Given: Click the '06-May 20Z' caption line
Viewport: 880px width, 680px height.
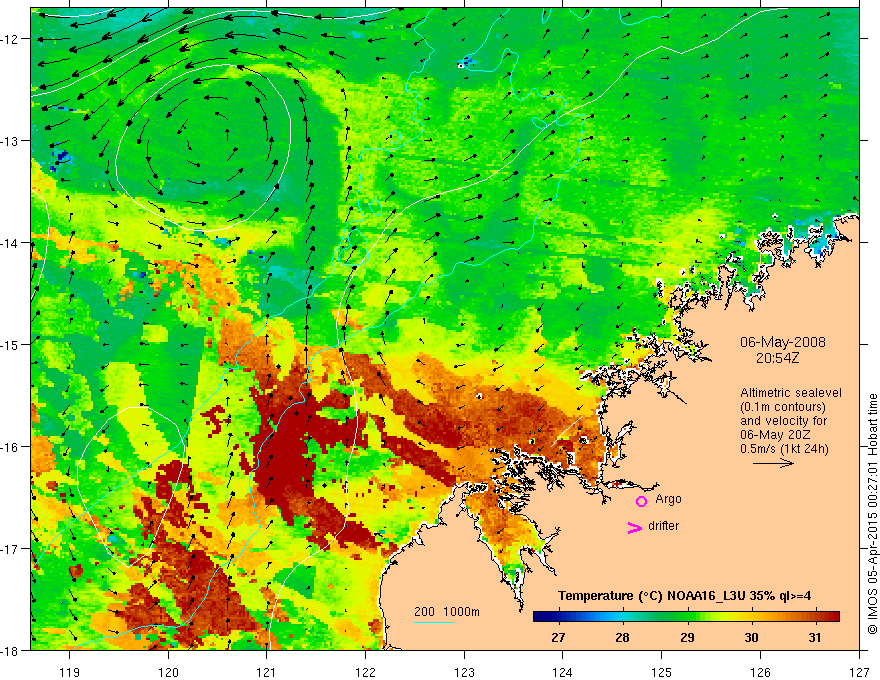Looking at the screenshot, I should point(775,435).
